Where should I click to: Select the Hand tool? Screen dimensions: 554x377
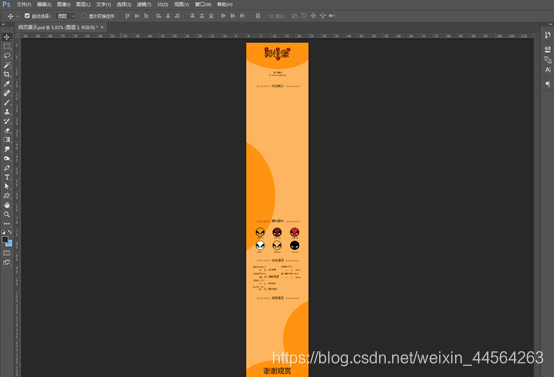7,205
